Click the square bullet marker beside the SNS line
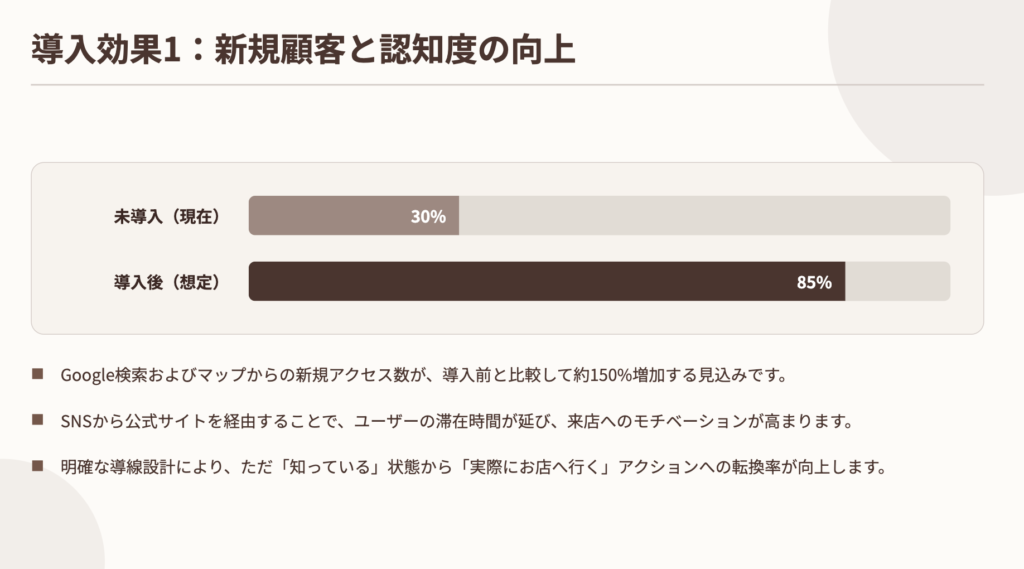The height and width of the screenshot is (569, 1024). (38, 420)
